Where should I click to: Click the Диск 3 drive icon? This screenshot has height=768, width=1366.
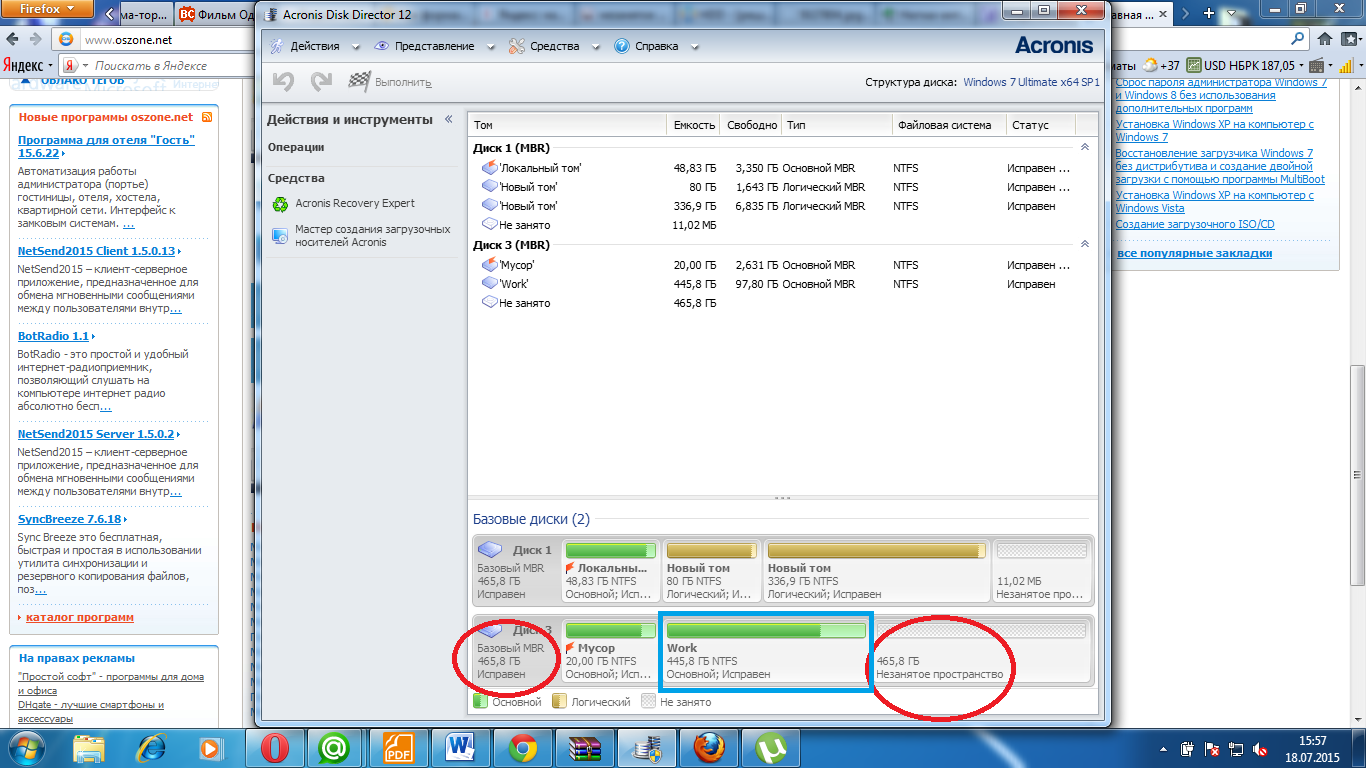pyautogui.click(x=491, y=630)
